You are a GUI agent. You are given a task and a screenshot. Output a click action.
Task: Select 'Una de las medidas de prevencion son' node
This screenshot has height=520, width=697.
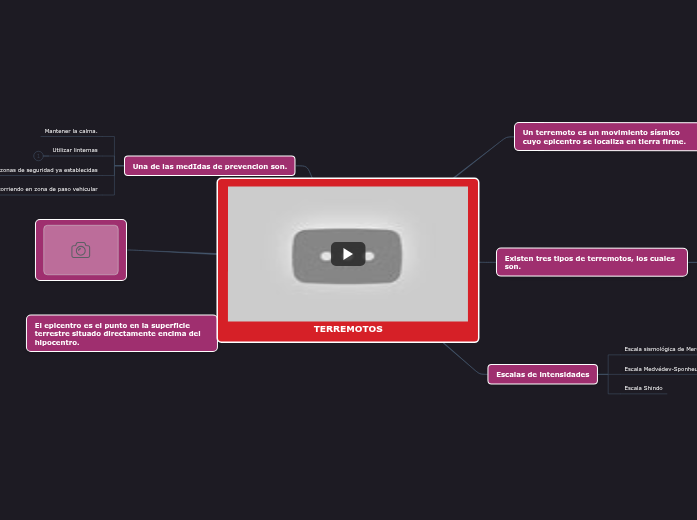209,166
